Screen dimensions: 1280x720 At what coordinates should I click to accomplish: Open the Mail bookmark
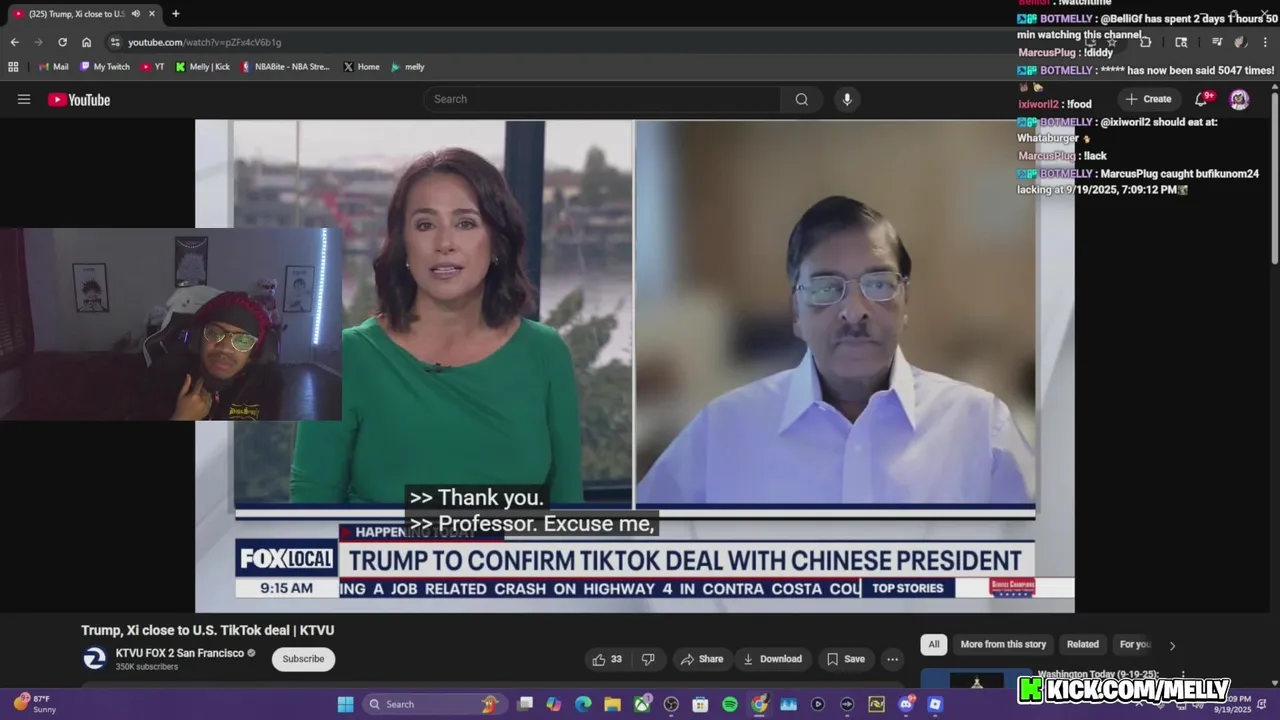53,67
